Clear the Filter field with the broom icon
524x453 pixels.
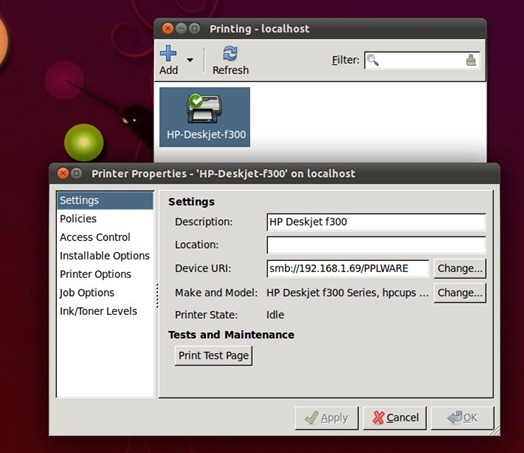(471, 60)
